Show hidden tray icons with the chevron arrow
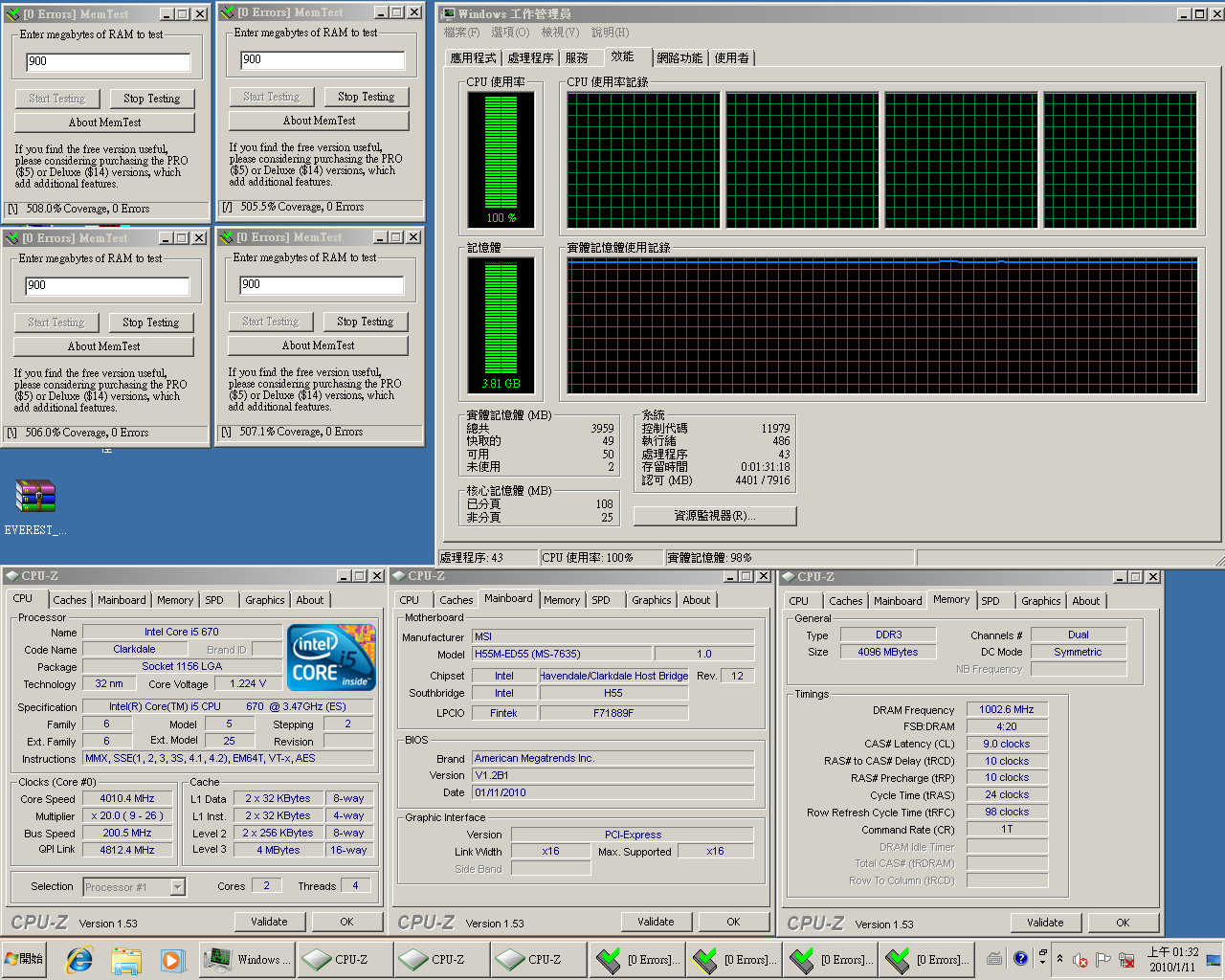Screen dimensions: 1225x980 point(1059,959)
